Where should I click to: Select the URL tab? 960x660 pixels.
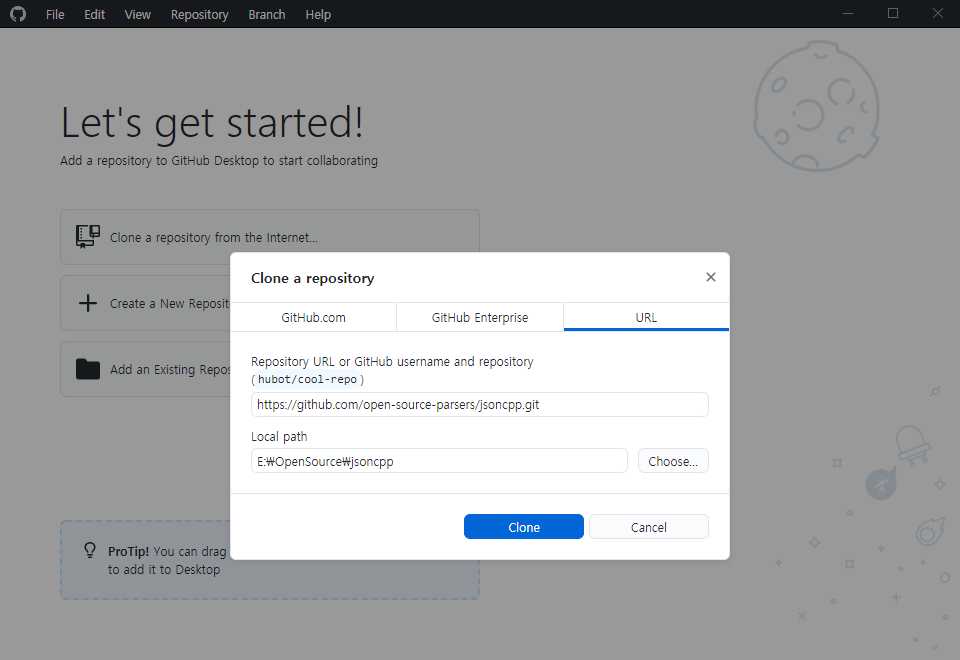646,317
